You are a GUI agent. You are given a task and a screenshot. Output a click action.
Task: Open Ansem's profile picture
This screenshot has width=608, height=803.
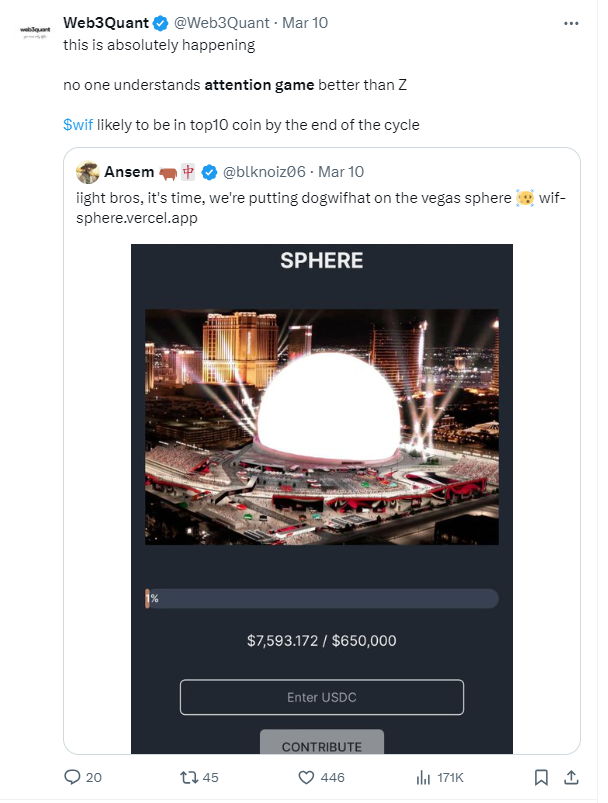click(88, 172)
